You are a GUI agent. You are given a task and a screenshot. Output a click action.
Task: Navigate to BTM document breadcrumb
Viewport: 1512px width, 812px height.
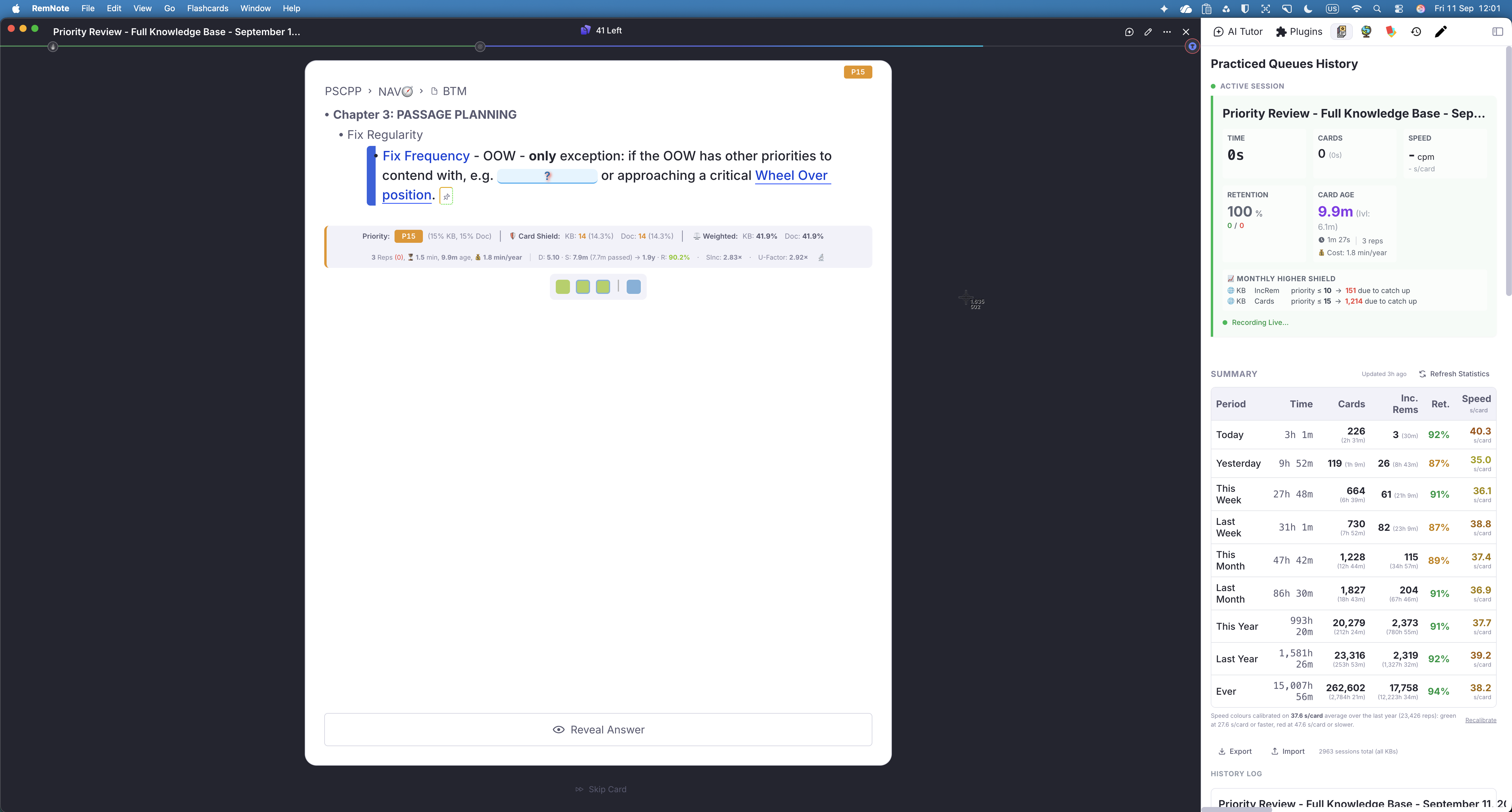449,91
